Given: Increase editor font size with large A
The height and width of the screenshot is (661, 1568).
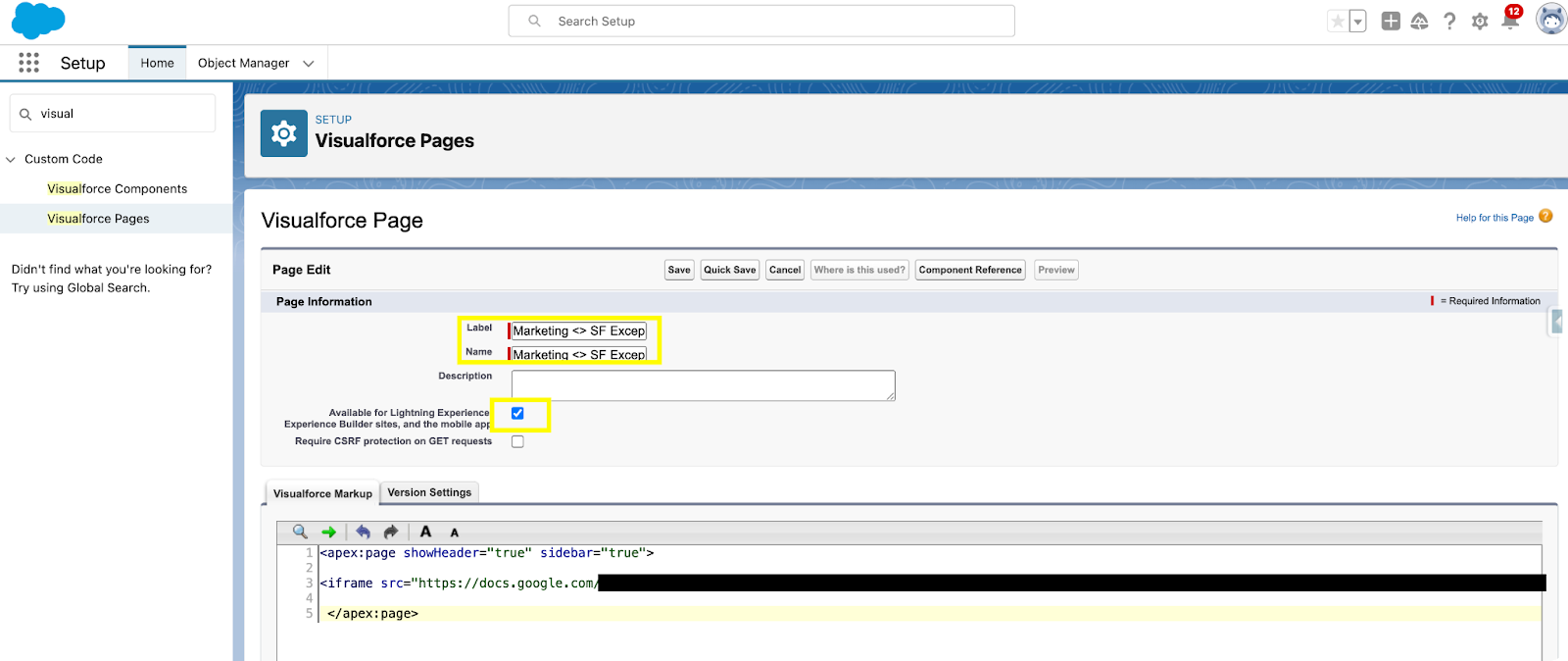Looking at the screenshot, I should tap(425, 532).
